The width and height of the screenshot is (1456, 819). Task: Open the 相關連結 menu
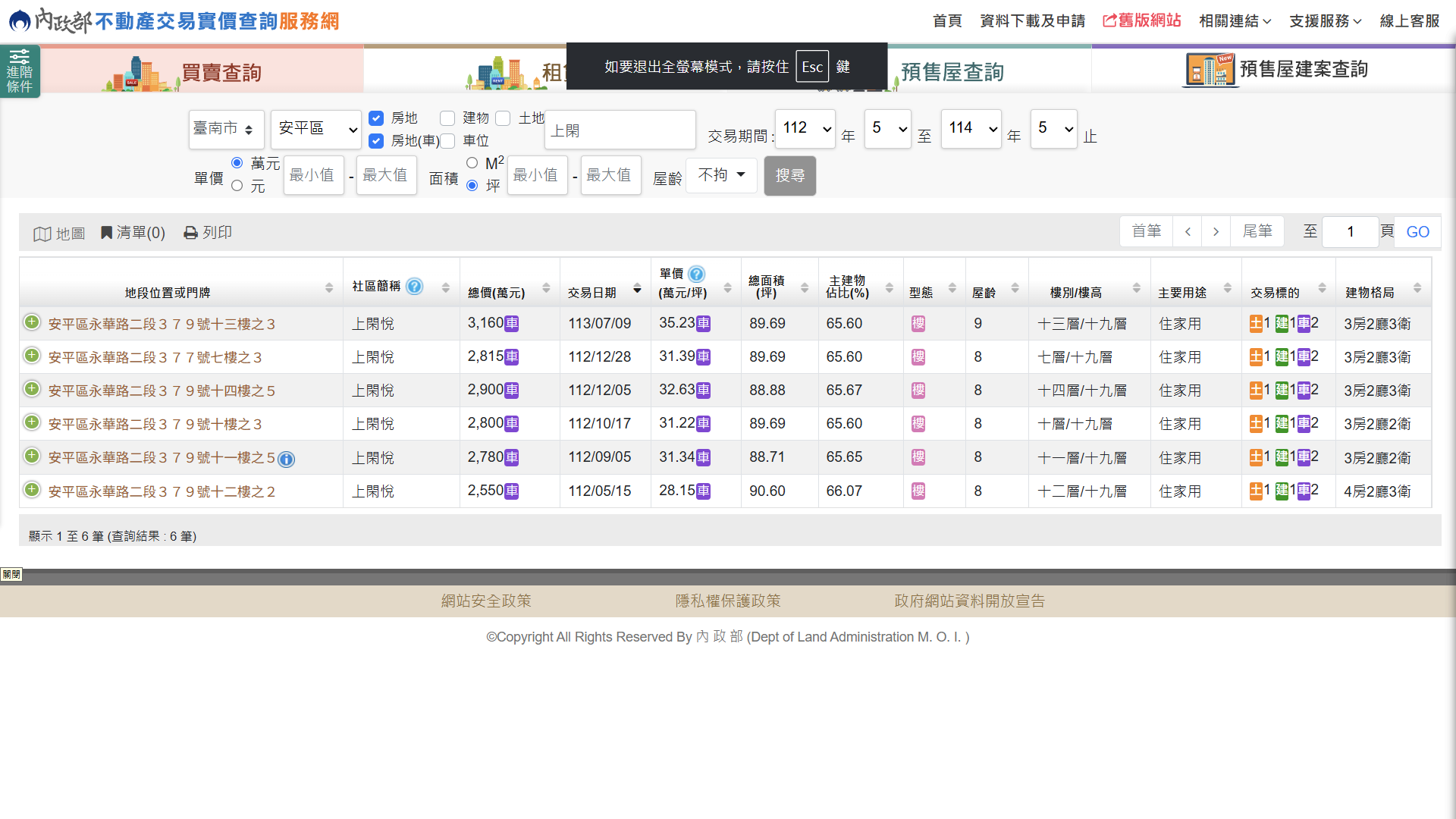[x=1234, y=21]
